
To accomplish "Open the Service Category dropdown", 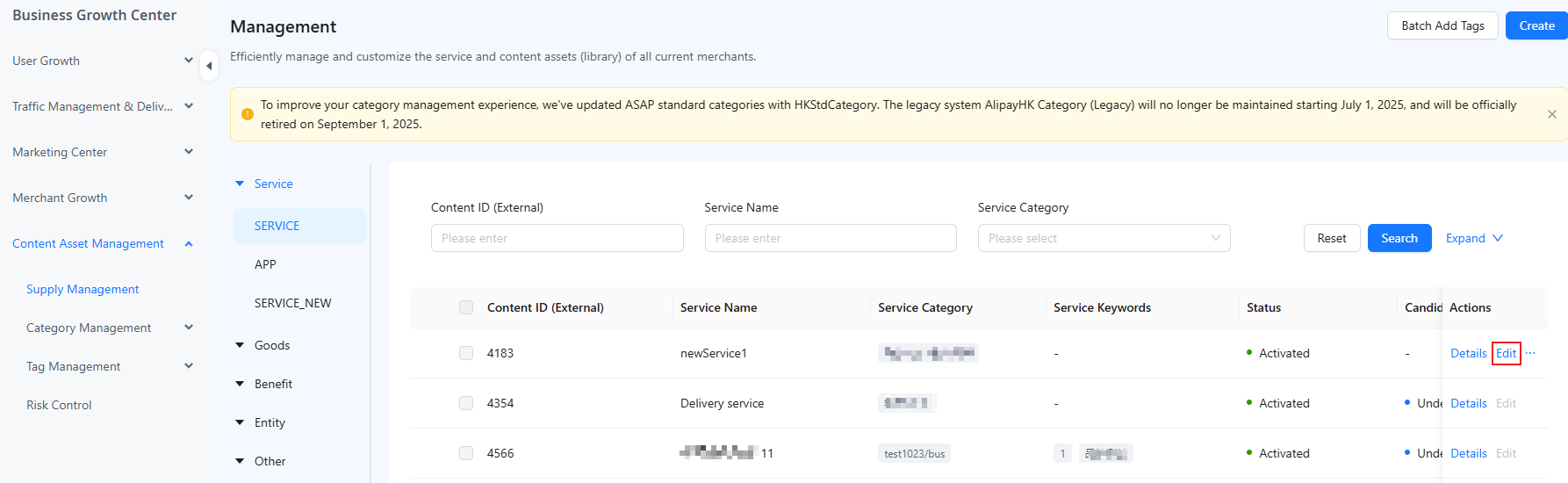I will (x=1104, y=238).
